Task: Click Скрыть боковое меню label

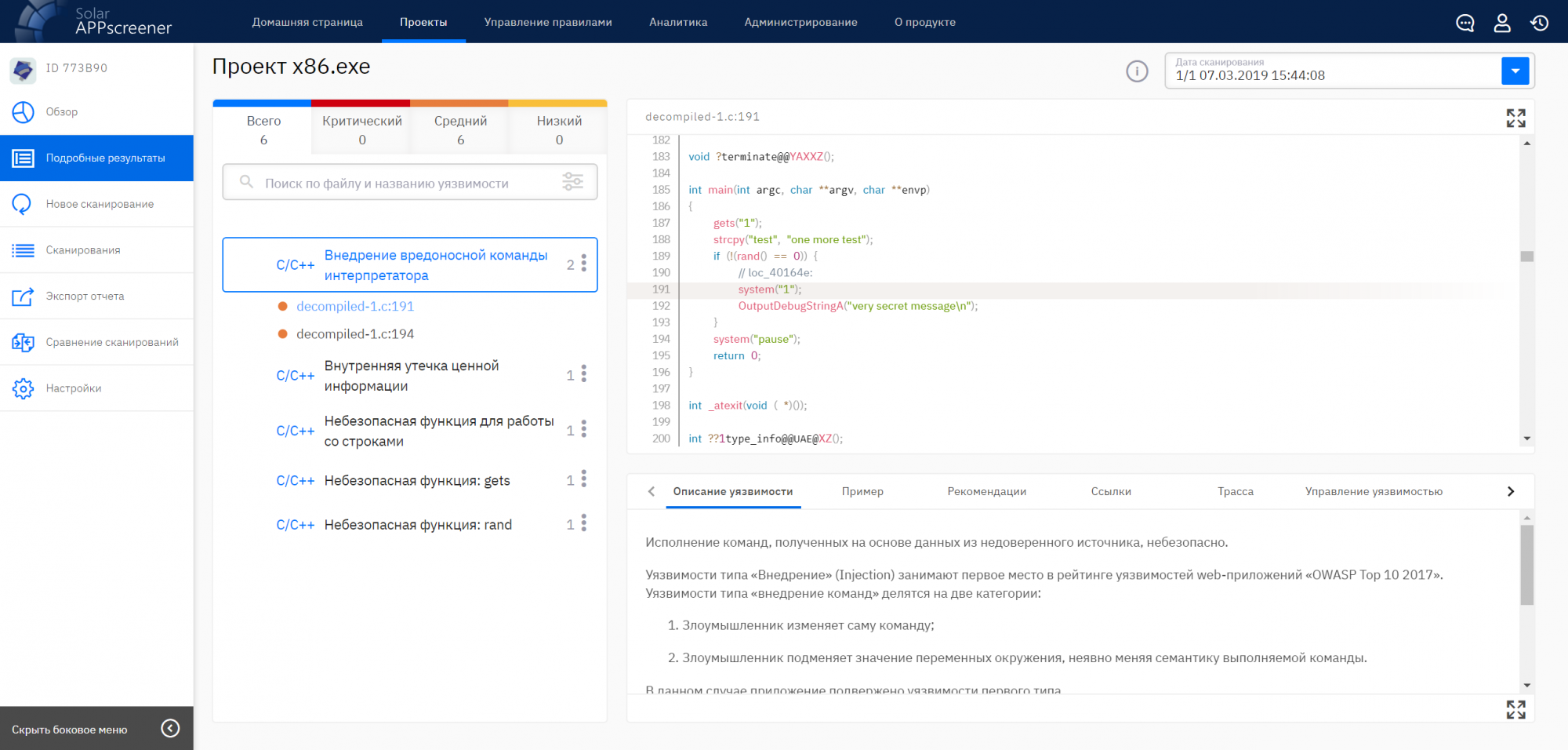Action: click(69, 730)
